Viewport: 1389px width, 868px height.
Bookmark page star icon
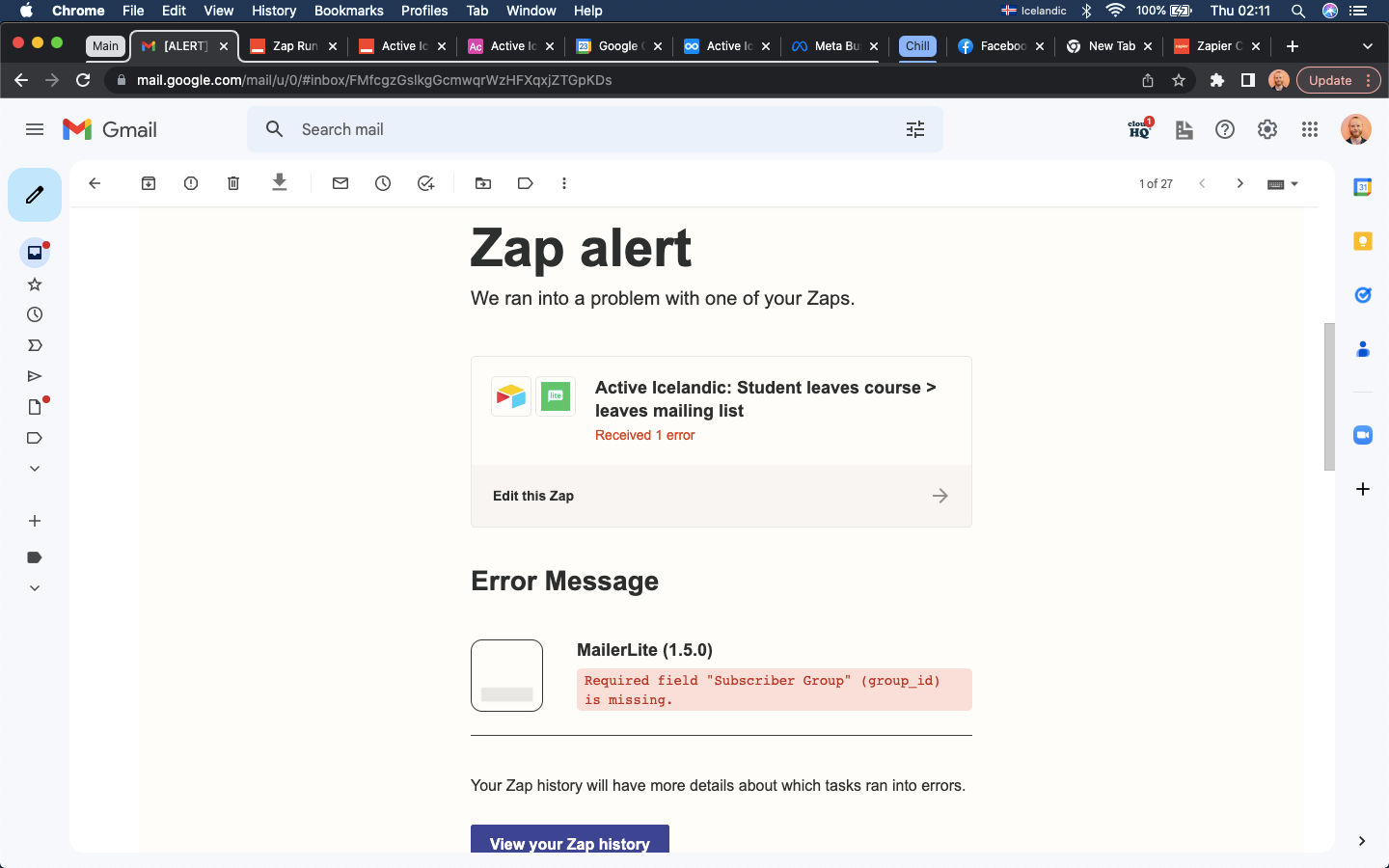(x=1179, y=80)
